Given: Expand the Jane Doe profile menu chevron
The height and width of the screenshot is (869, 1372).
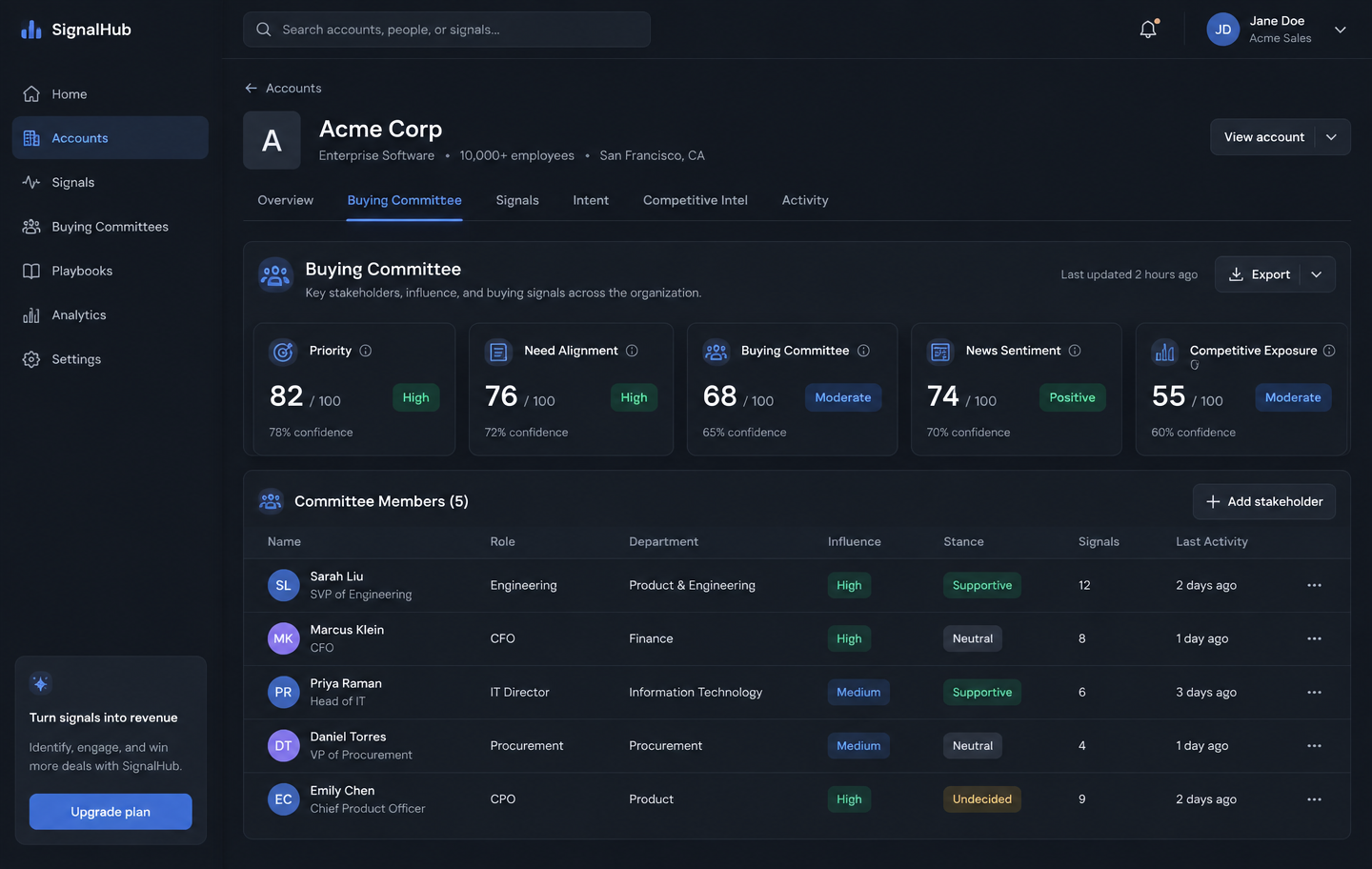Looking at the screenshot, I should point(1341,30).
